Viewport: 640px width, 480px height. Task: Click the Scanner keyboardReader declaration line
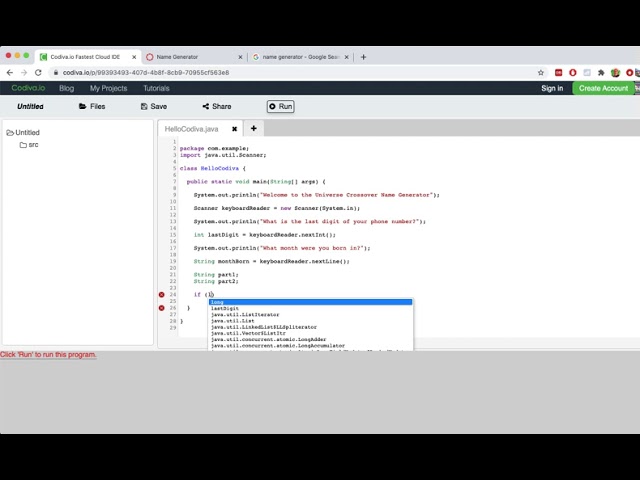(x=277, y=208)
